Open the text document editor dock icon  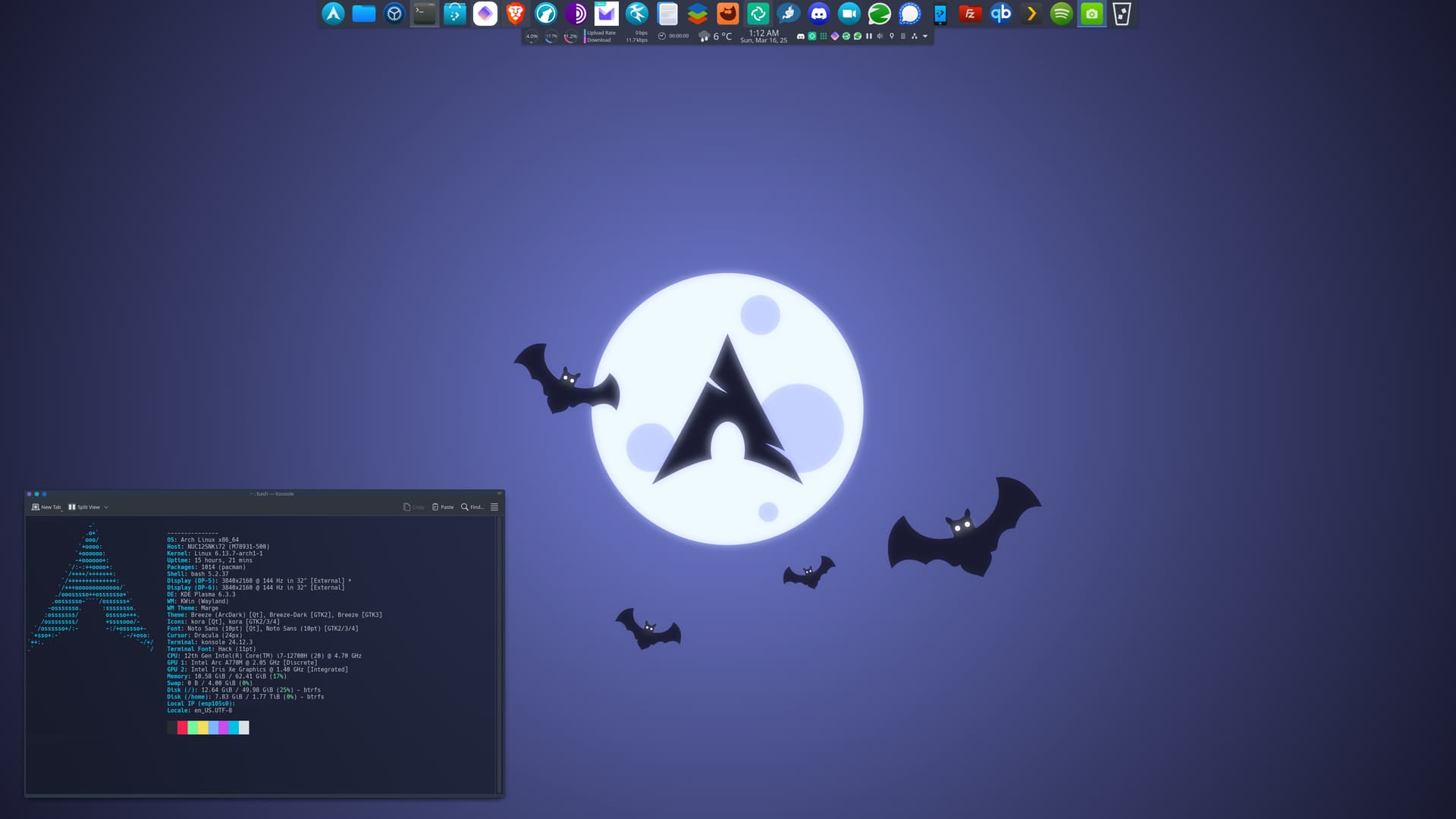point(667,14)
